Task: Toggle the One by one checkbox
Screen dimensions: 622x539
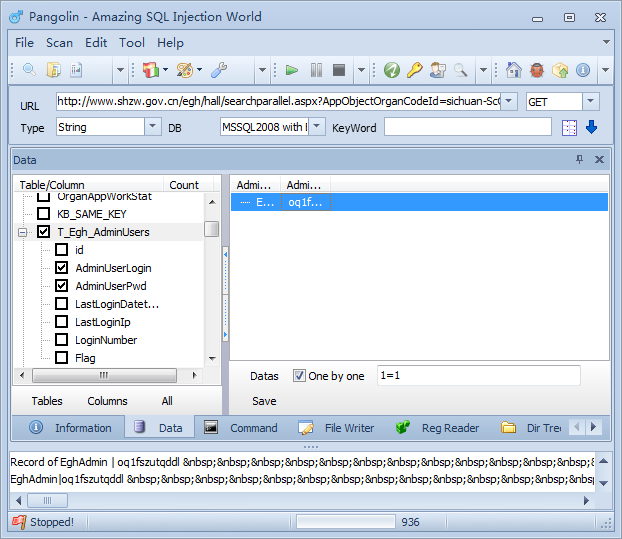Action: 299,376
